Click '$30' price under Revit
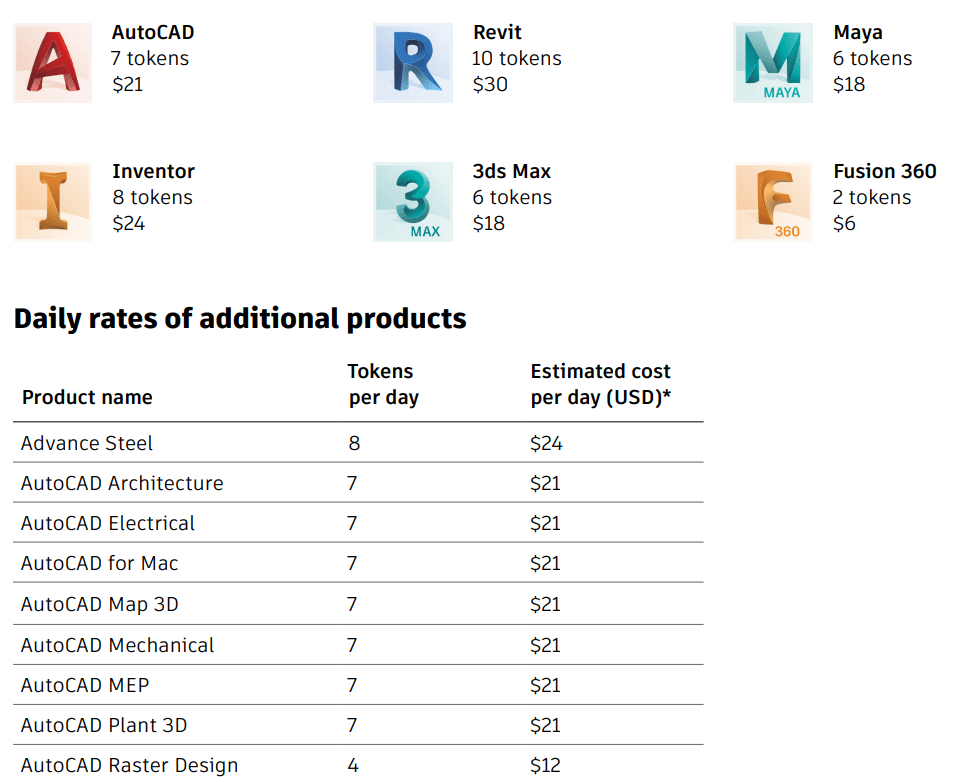This screenshot has height=782, width=954. coord(490,84)
